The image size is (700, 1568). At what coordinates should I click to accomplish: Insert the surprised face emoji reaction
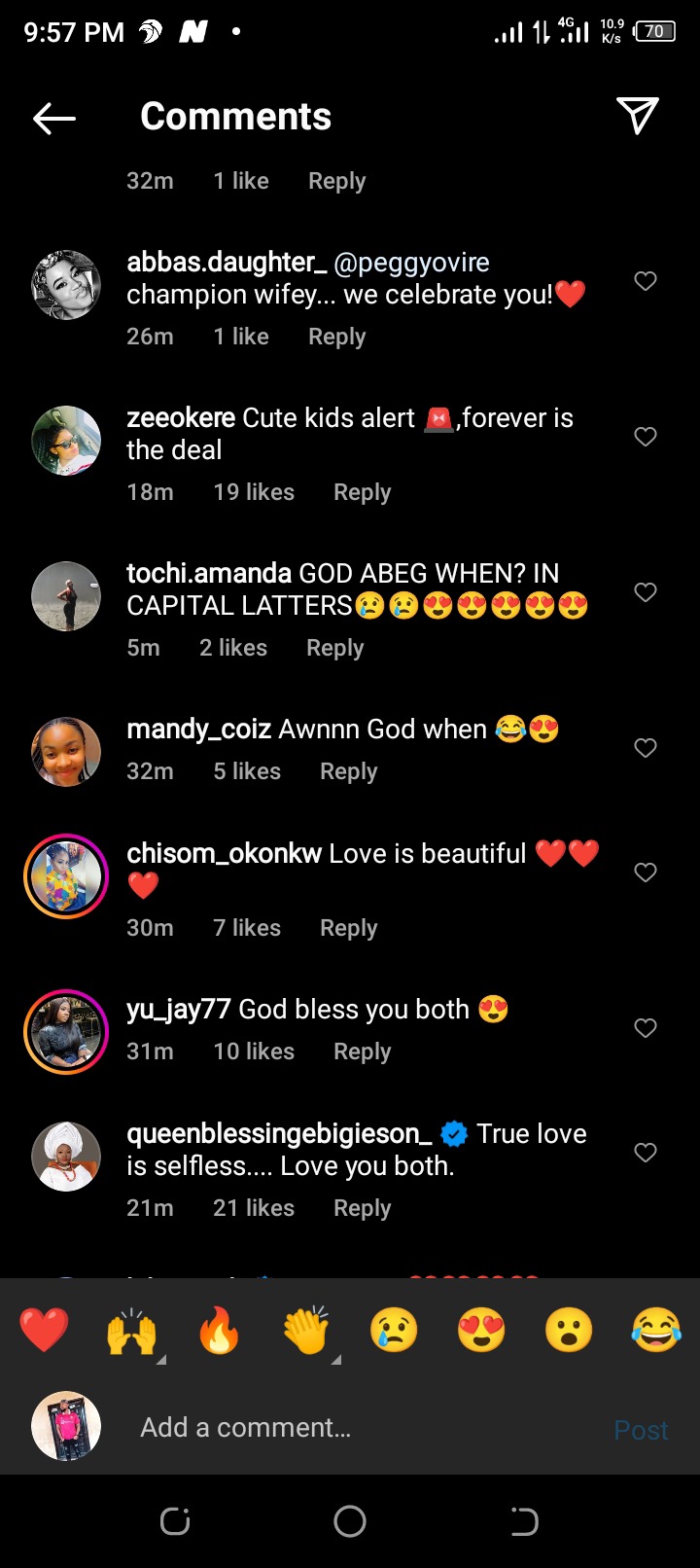(x=569, y=1331)
